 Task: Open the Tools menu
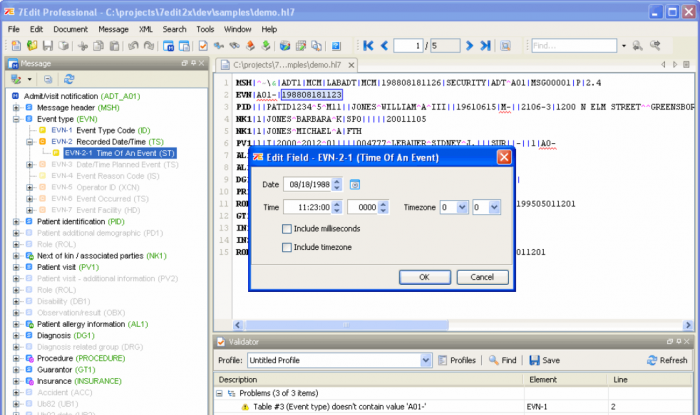tap(205, 29)
